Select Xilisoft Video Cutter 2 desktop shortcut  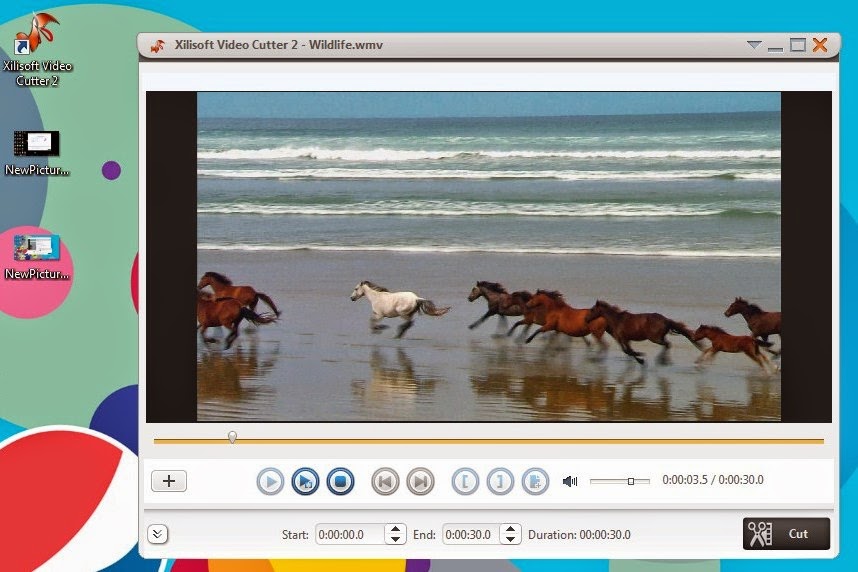pyautogui.click(x=37, y=50)
